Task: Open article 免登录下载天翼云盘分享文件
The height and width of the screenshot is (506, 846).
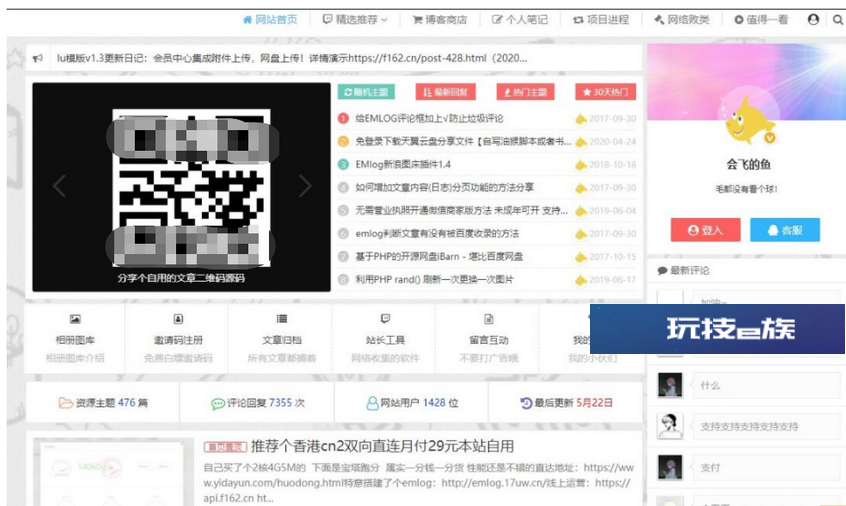Action: coord(463,142)
